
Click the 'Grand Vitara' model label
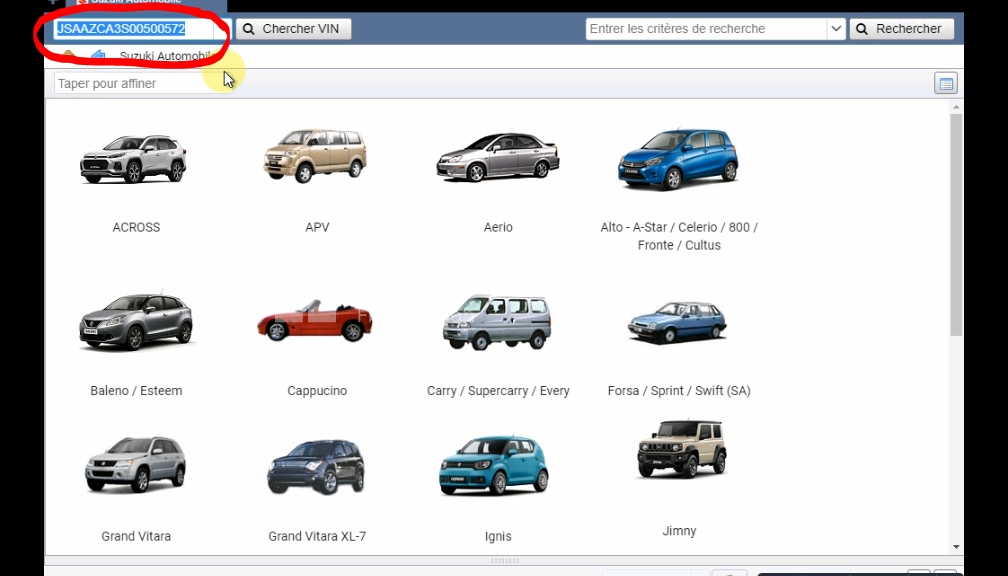pos(136,536)
